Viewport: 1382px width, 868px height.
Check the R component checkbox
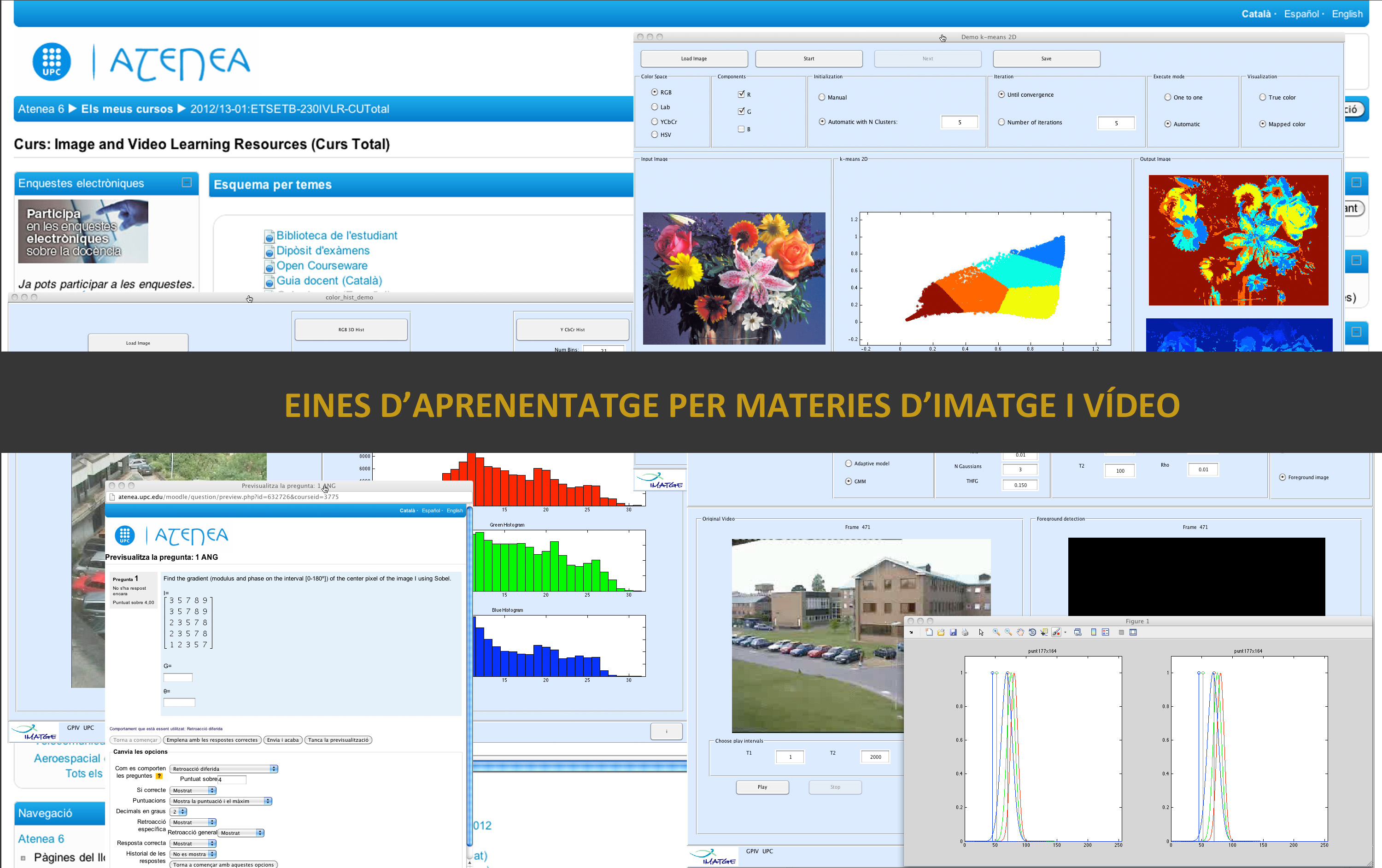[743, 93]
